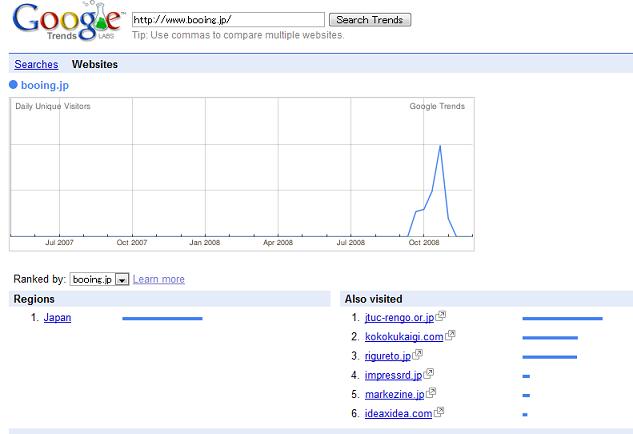Open external link icon beside jtuc-rengo.or.jp
Viewport: 633px width, 434px height.
coord(441,316)
